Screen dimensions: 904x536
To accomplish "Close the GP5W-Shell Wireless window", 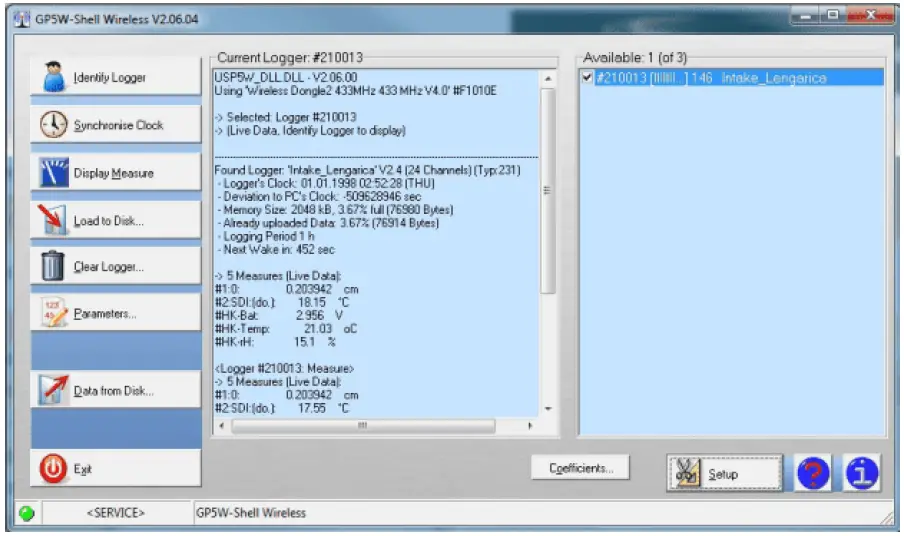I will point(871,17).
